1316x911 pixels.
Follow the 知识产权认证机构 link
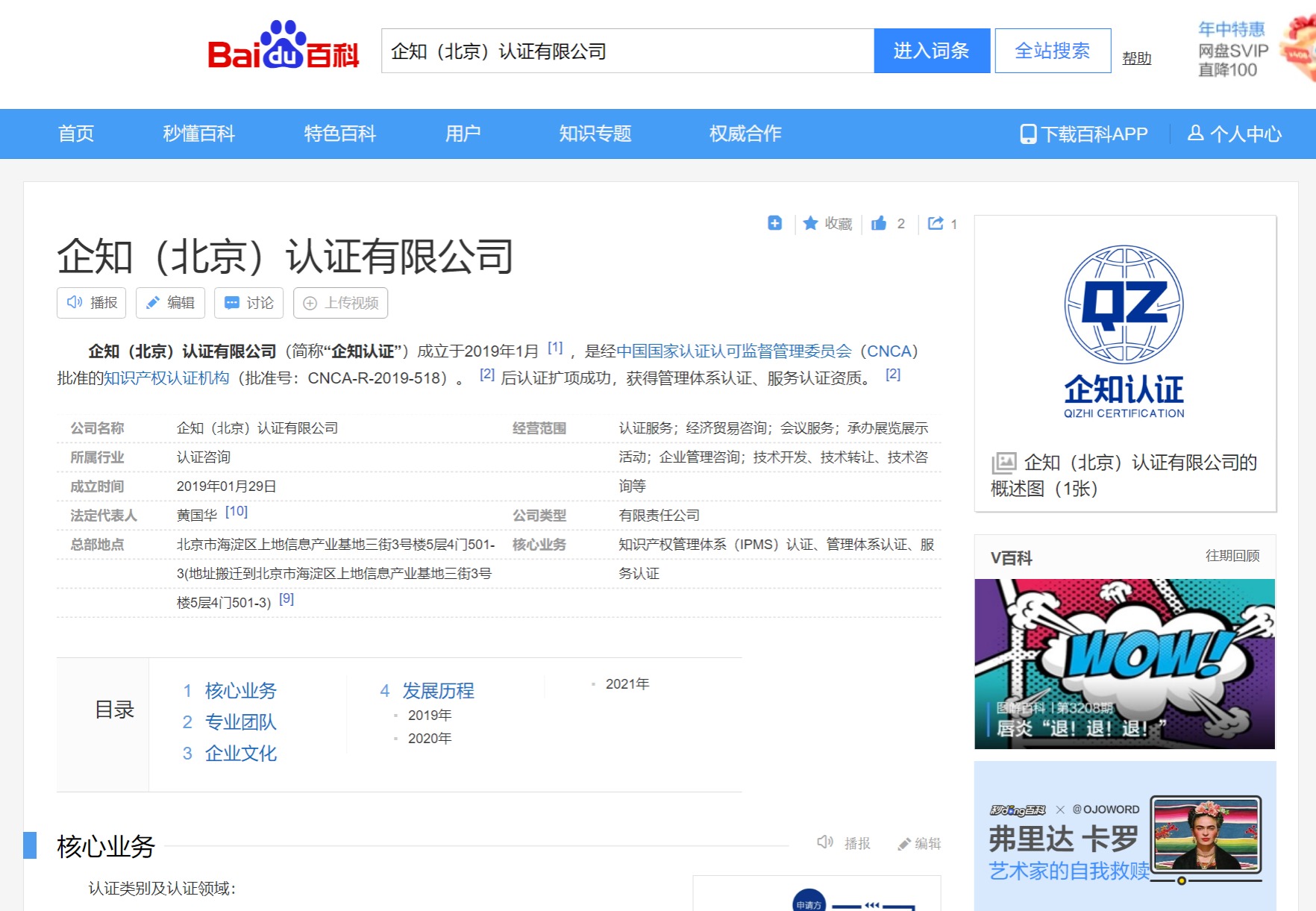pyautogui.click(x=166, y=378)
